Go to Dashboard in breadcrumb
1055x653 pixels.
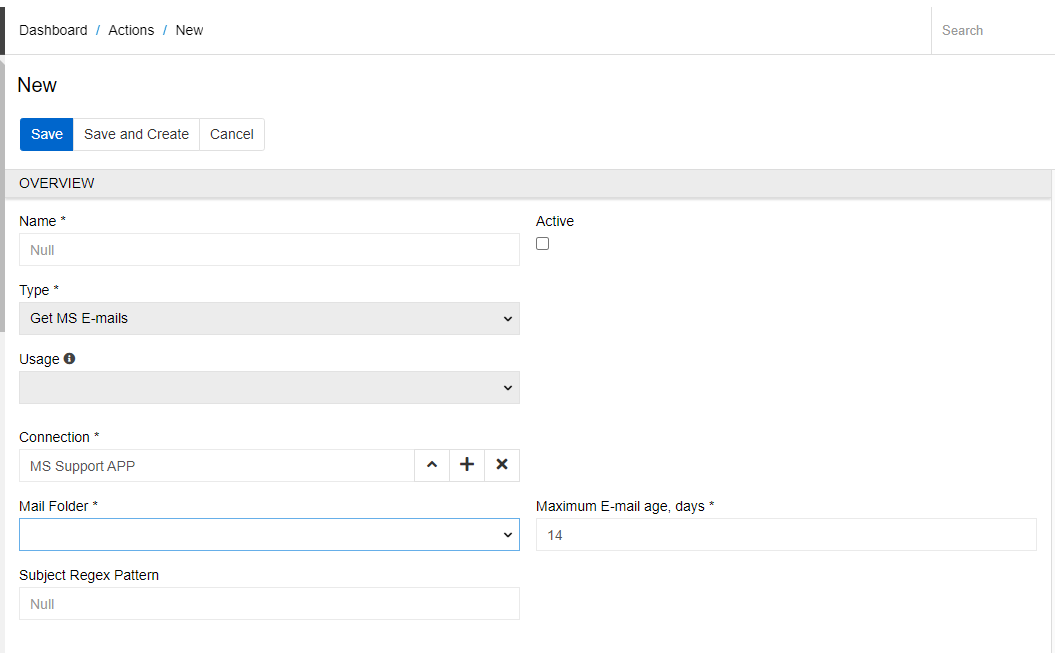click(53, 30)
